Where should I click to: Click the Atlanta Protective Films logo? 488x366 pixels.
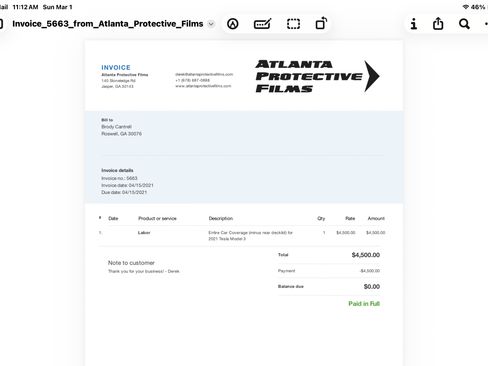[x=317, y=76]
